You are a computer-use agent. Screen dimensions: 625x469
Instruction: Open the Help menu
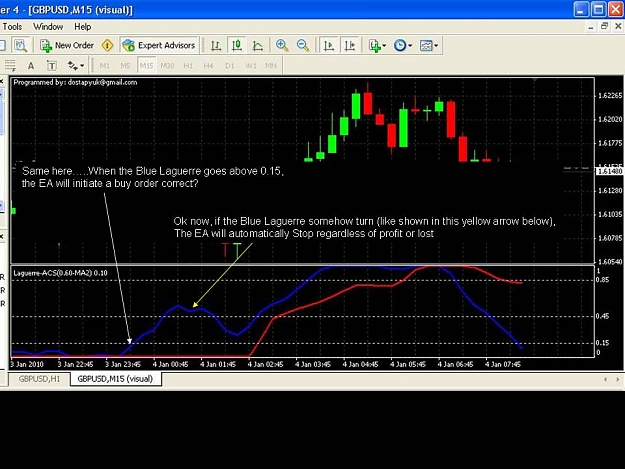(83, 27)
